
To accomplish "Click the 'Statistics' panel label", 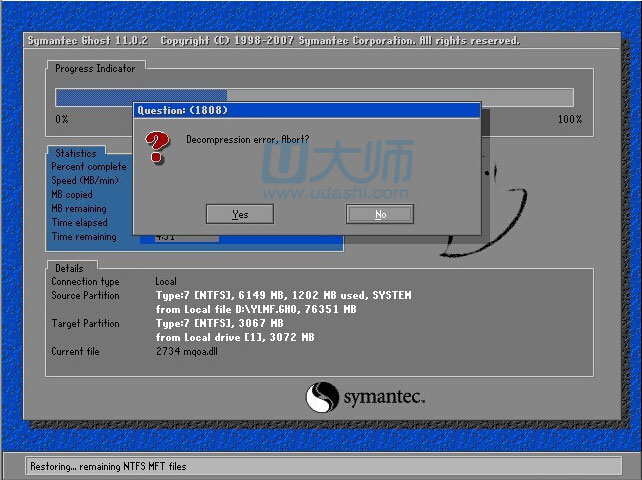I will click(76, 153).
